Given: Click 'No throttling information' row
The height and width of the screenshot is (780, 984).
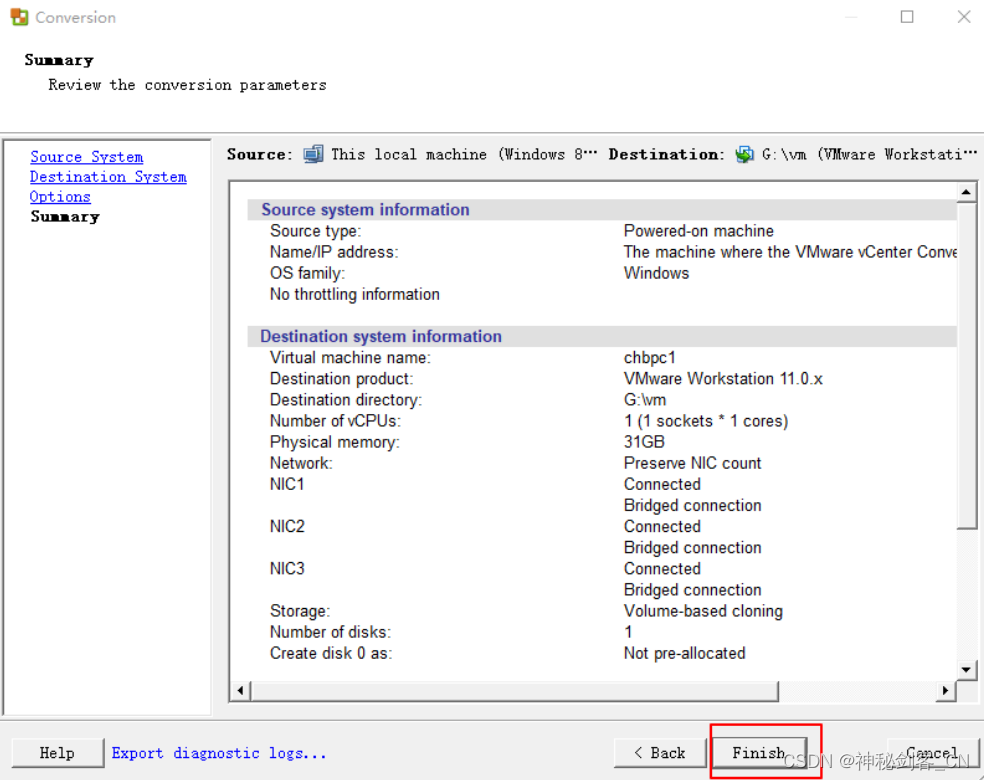Looking at the screenshot, I should tap(355, 294).
